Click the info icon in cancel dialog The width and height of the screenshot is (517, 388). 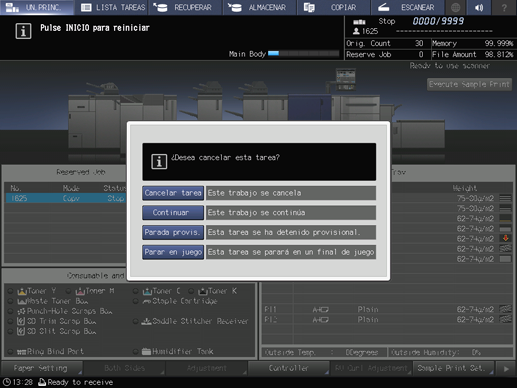coord(159,162)
